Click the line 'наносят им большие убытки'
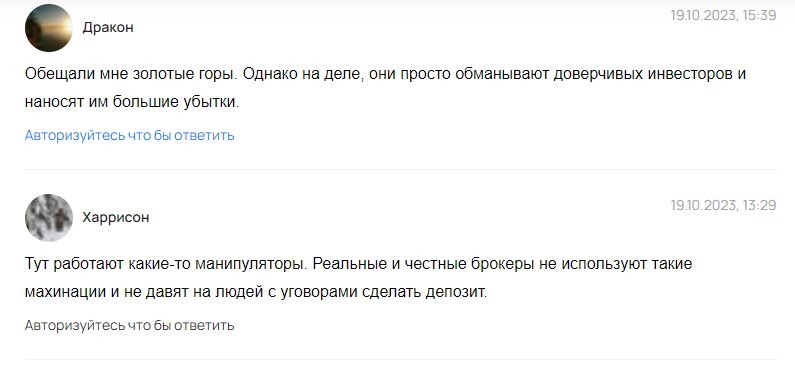The image size is (795, 366). [x=132, y=102]
